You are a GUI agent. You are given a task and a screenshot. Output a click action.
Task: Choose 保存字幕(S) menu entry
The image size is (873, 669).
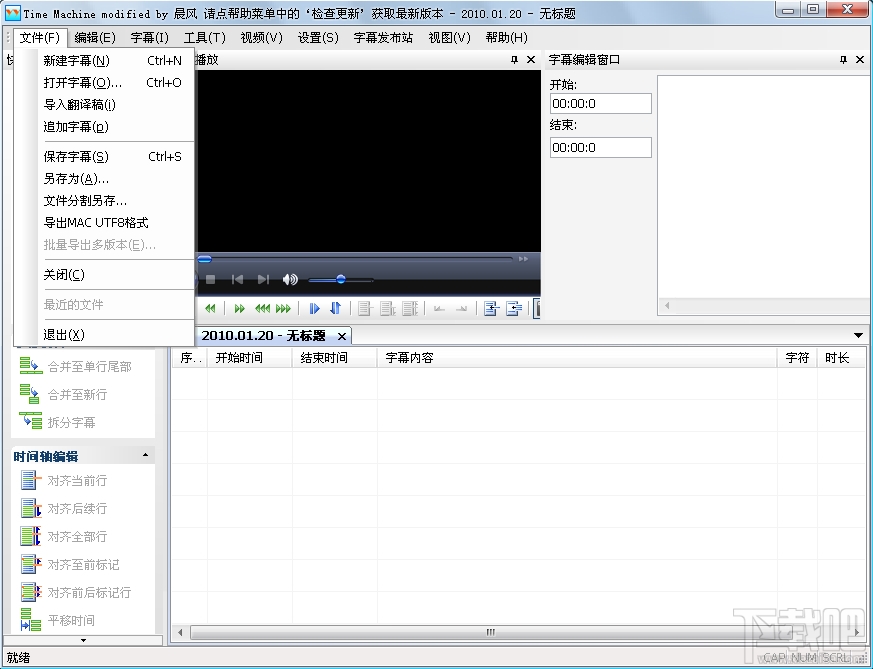[x=104, y=157]
